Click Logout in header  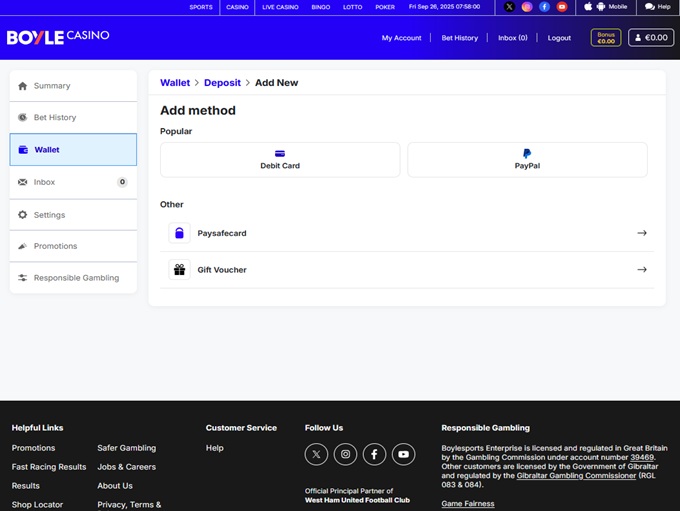[559, 38]
